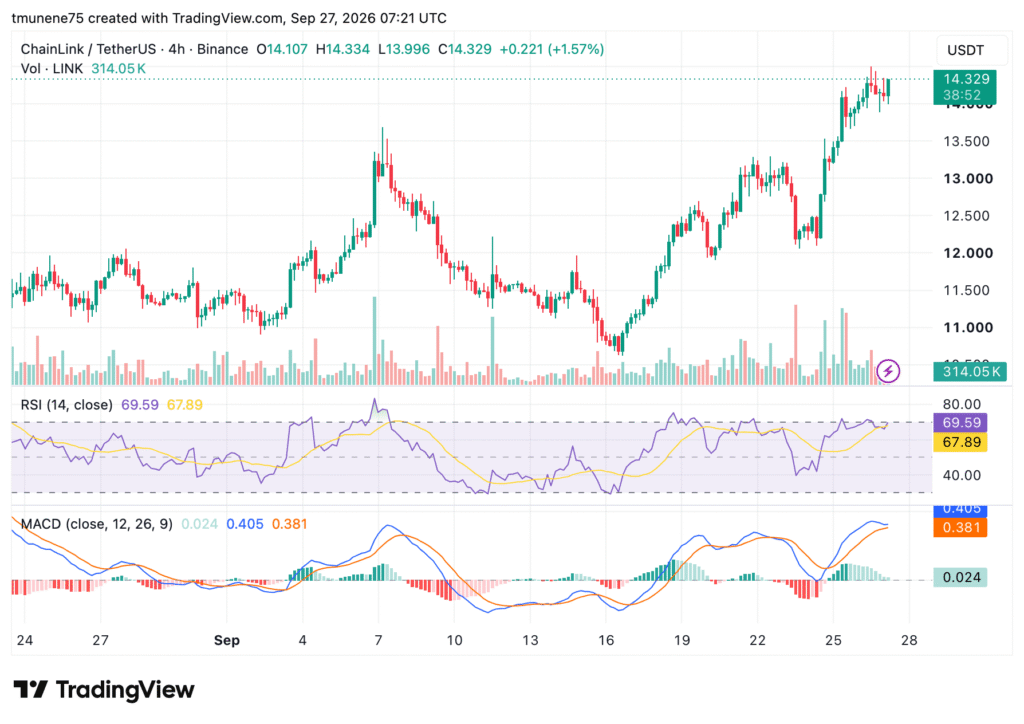
Task: Click the 12.500 price axis label
Action: [967, 216]
